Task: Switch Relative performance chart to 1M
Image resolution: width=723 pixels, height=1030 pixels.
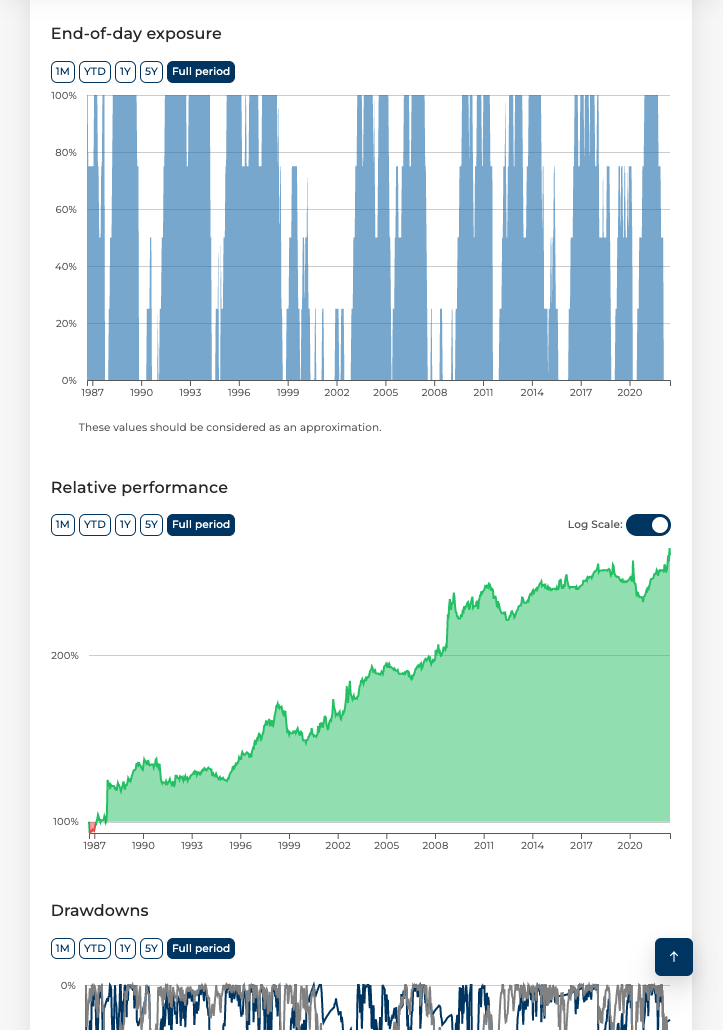Action: coord(63,525)
